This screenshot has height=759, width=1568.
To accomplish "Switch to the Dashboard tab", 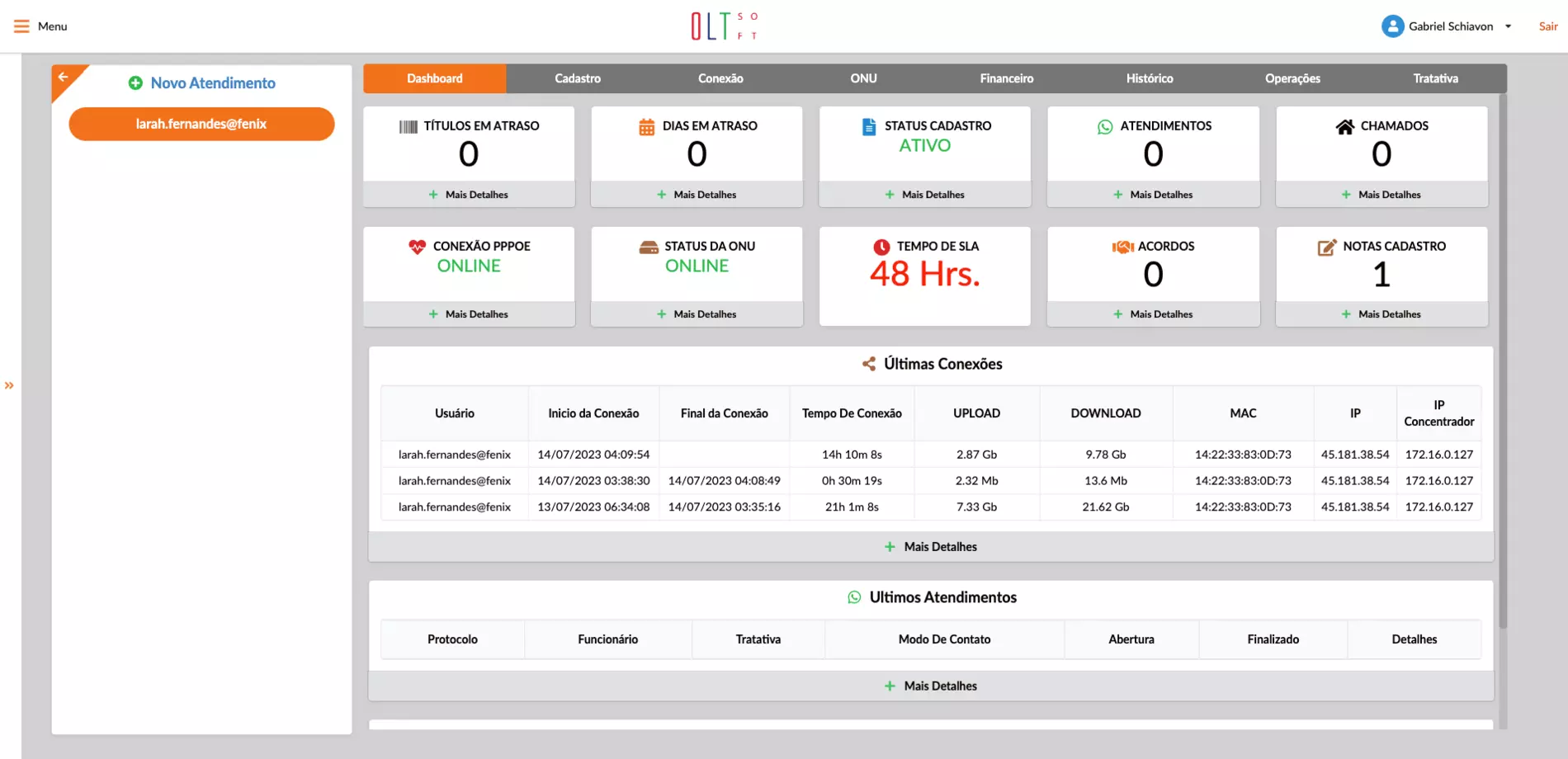I will point(435,78).
